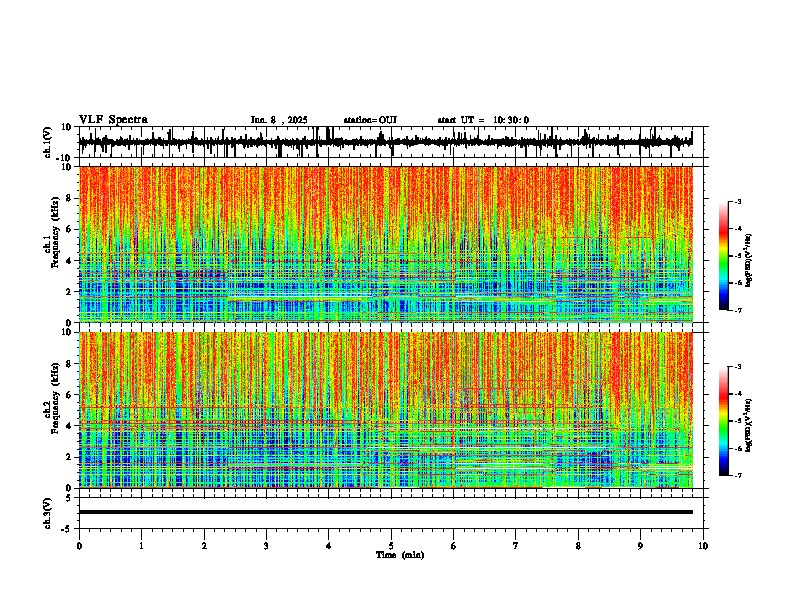Click the ch.2 spectrogram color scale bar
792x612 pixels.
[x=723, y=421]
